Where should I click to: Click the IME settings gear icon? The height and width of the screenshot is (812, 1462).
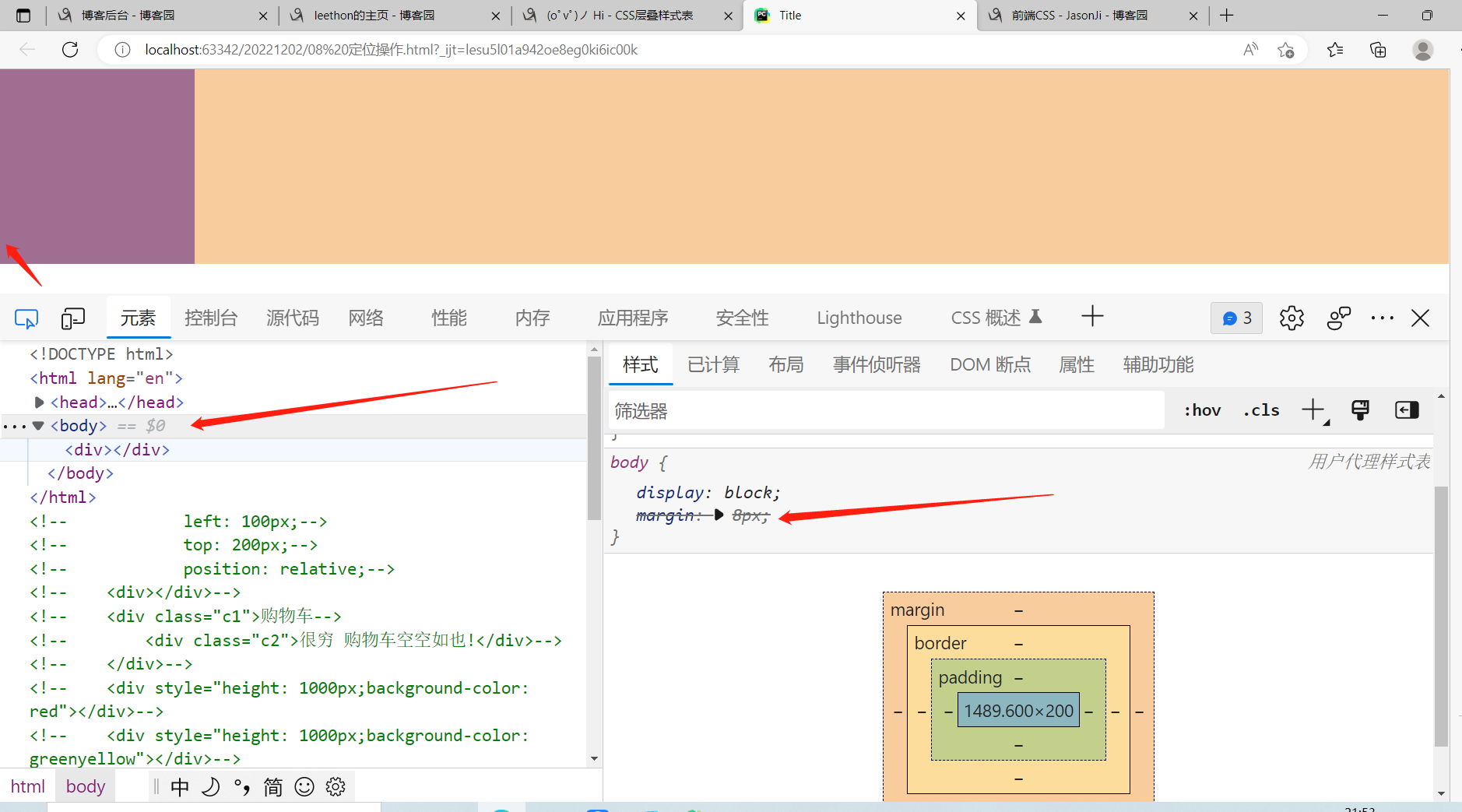(336, 787)
